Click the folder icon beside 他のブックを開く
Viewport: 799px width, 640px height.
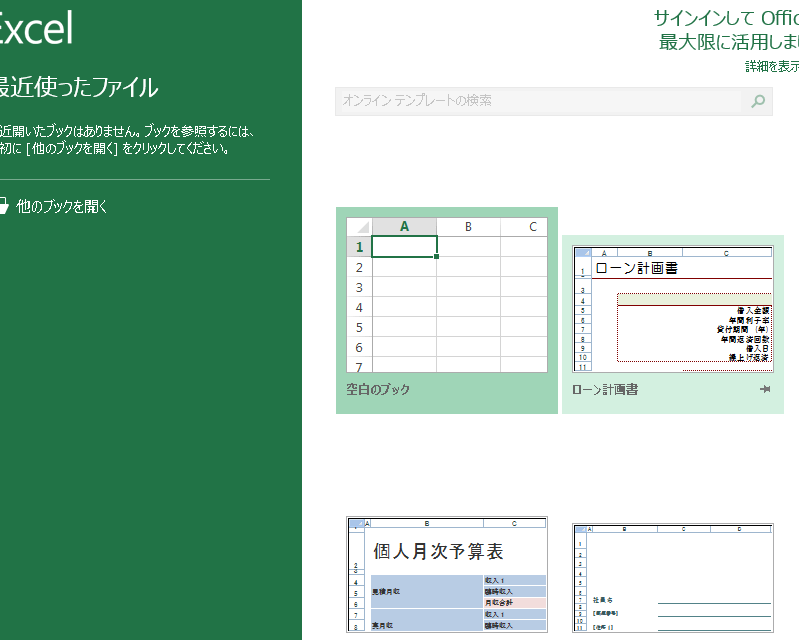coord(3,206)
